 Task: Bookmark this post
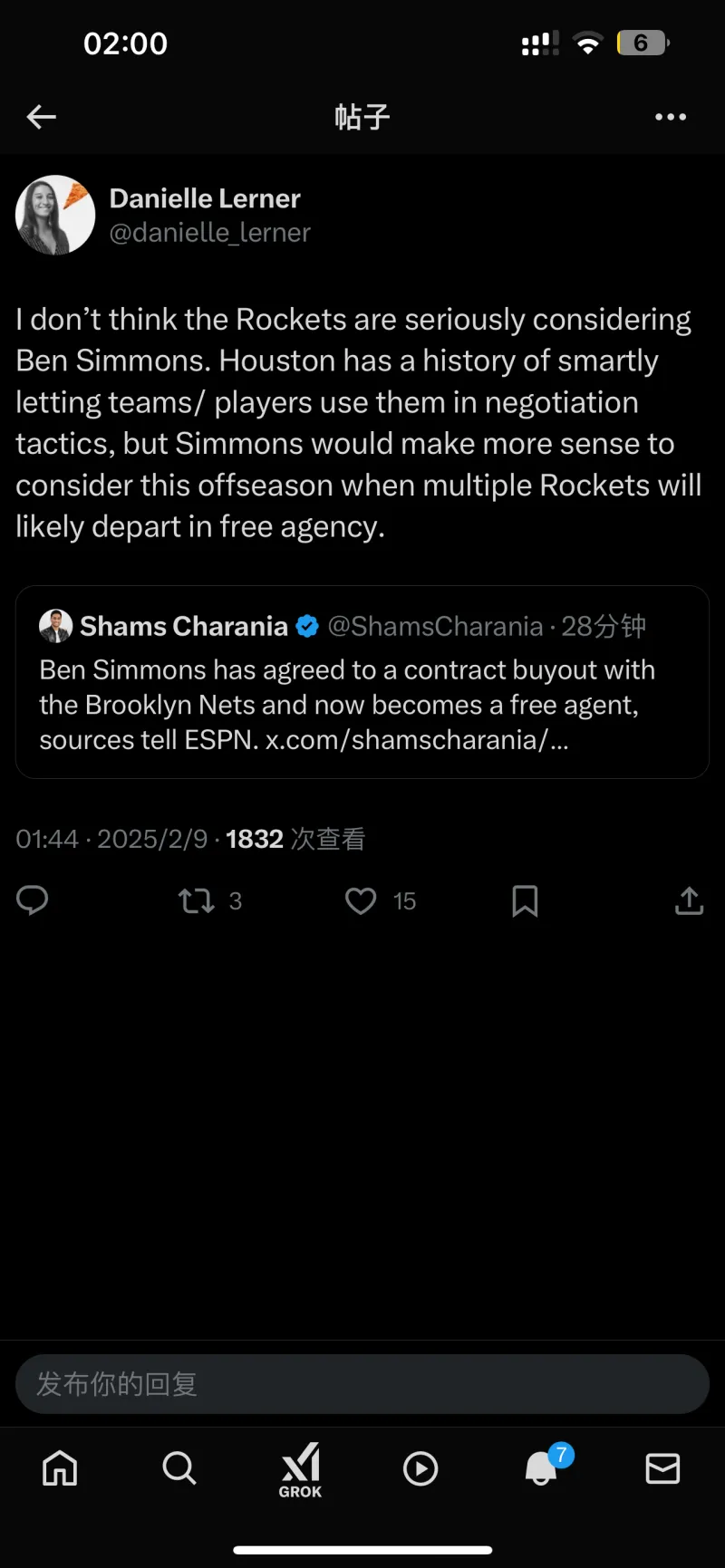pos(525,900)
